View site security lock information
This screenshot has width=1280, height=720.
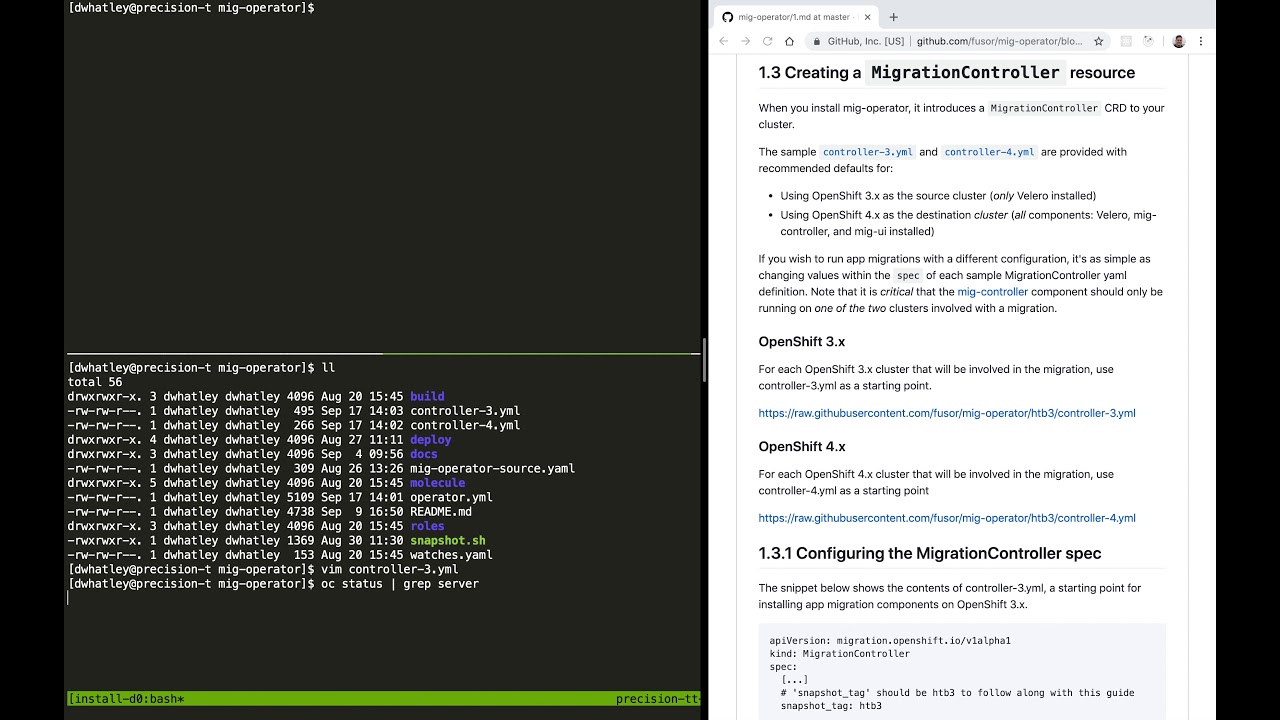(x=817, y=41)
